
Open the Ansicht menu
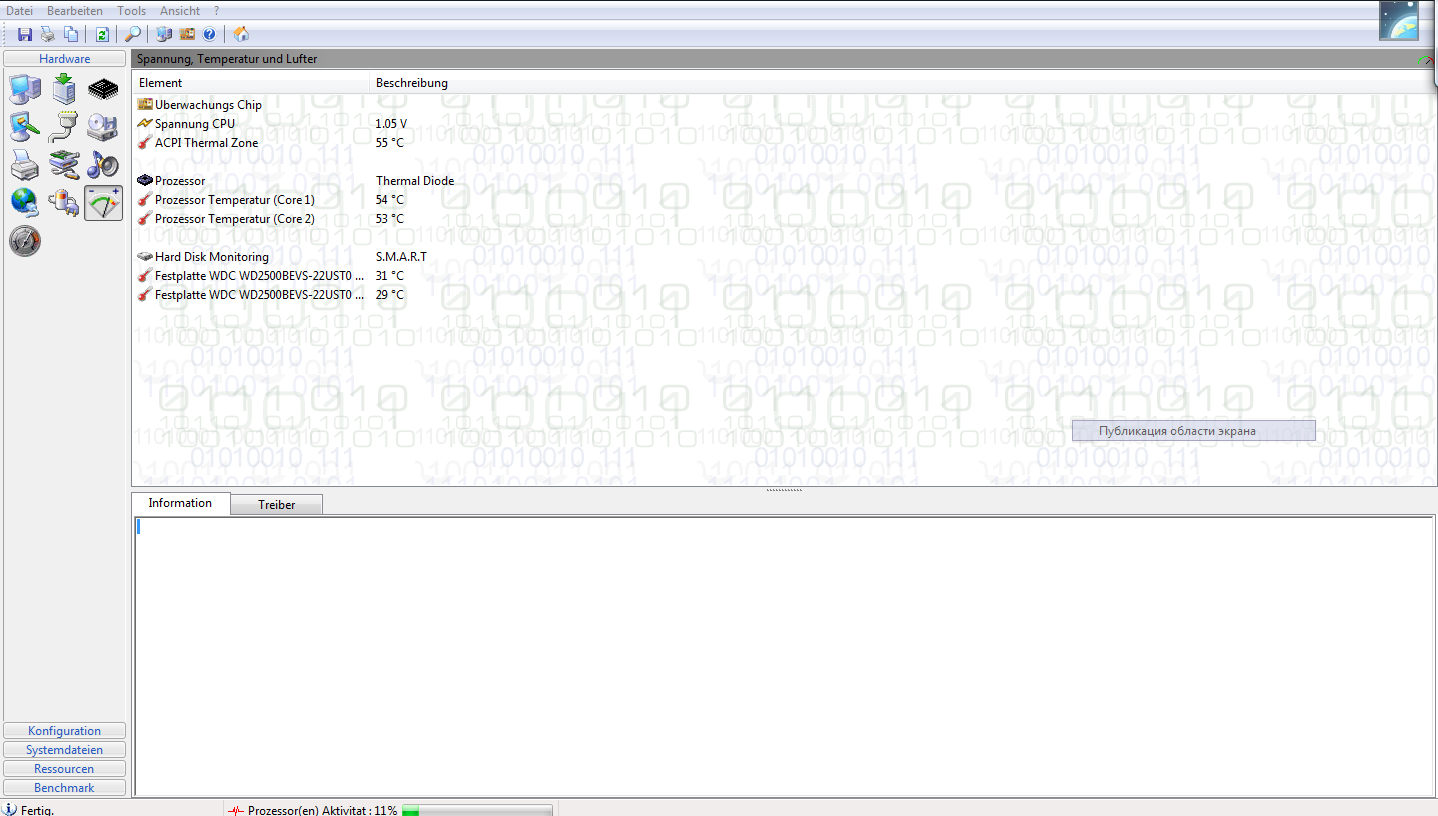click(x=180, y=11)
